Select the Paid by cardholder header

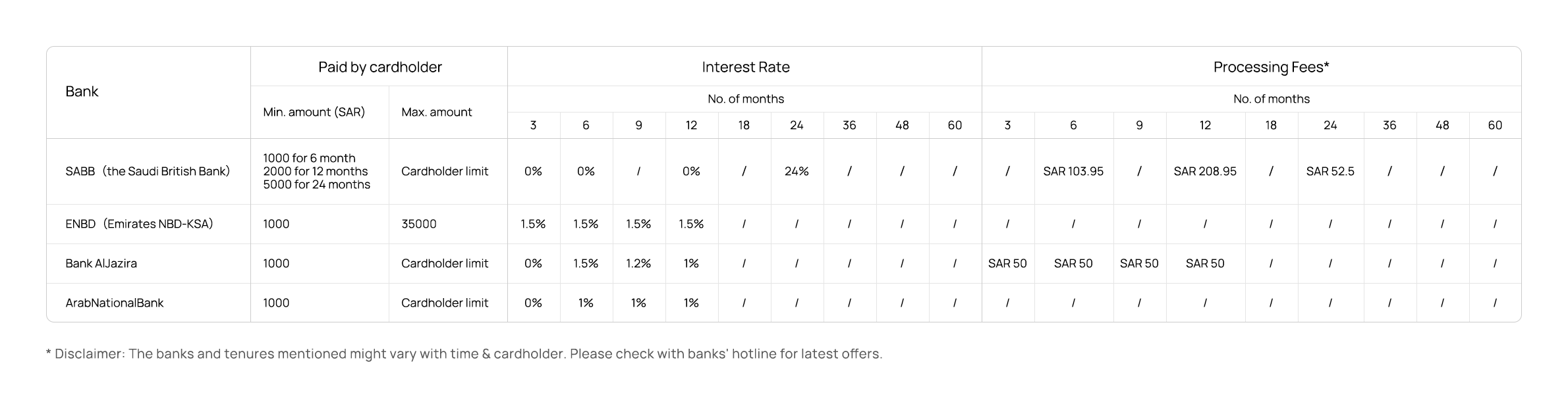click(x=379, y=67)
